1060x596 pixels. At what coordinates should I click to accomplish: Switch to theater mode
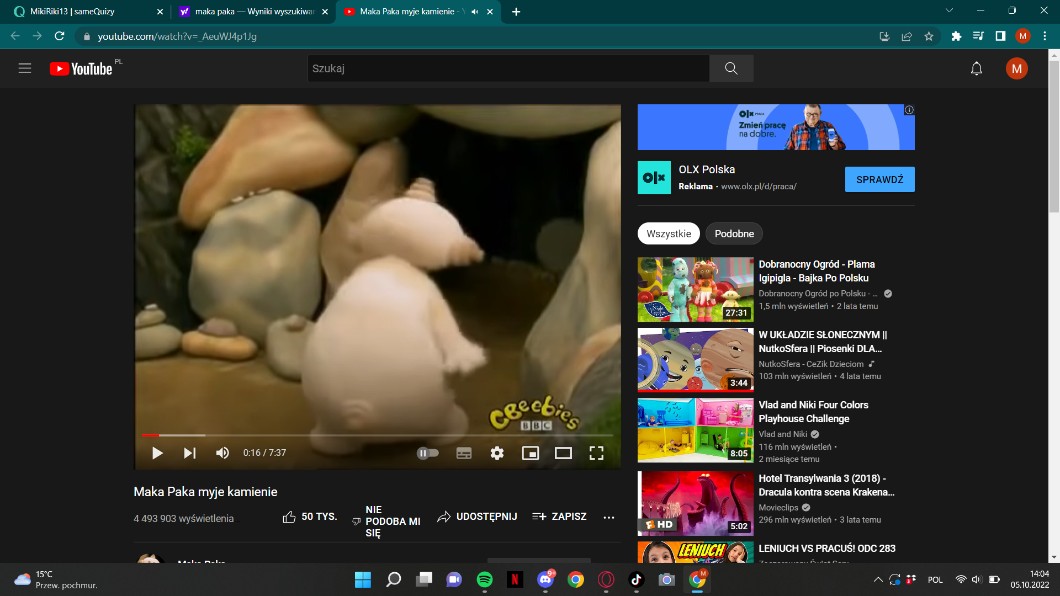(x=563, y=453)
